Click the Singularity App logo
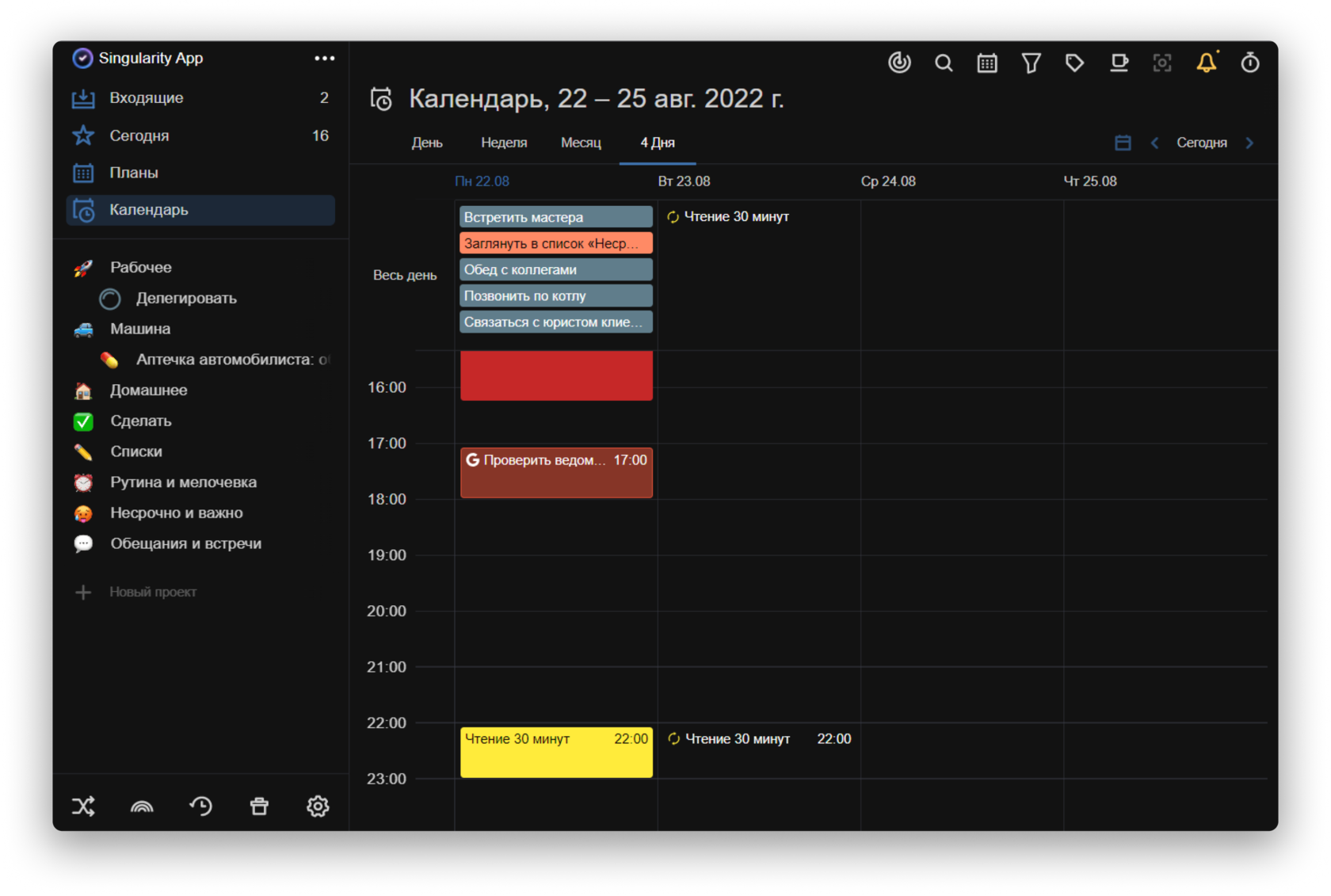 [82, 58]
